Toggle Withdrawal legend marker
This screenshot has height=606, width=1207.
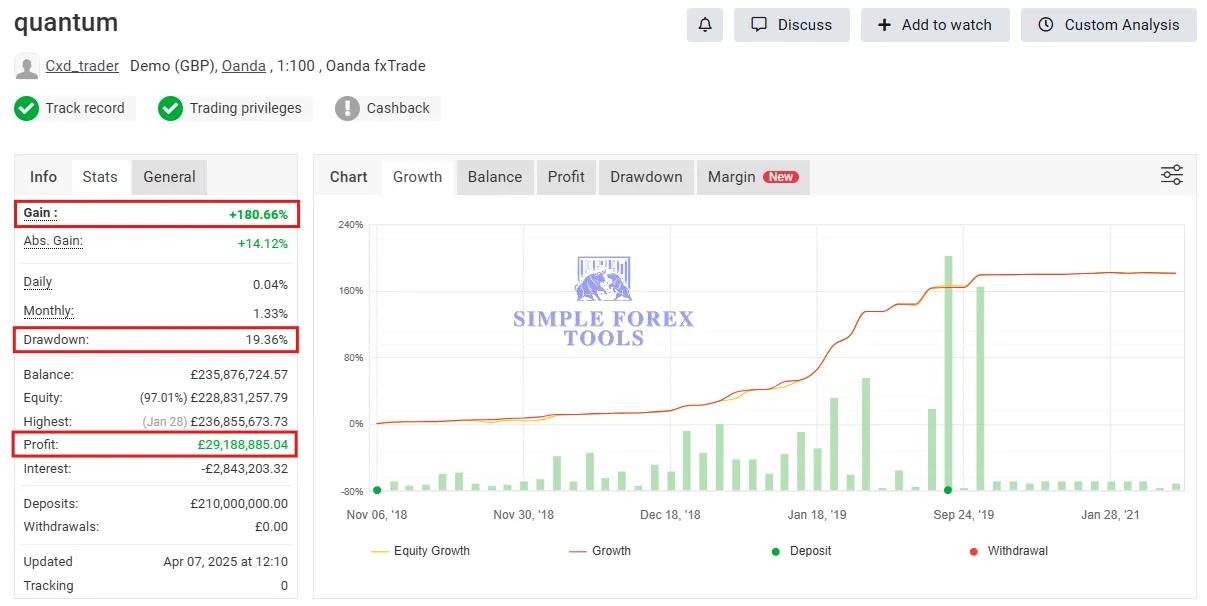coord(1009,551)
